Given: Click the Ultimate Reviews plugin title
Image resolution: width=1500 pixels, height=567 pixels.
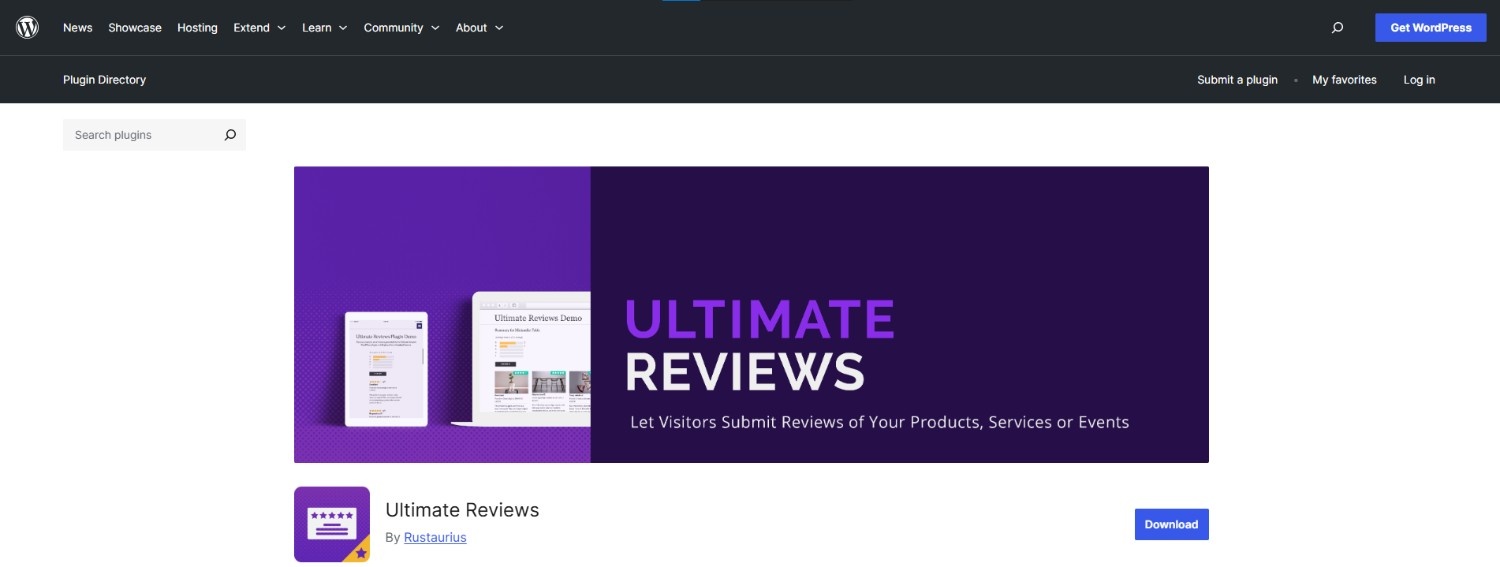Looking at the screenshot, I should click(462, 510).
